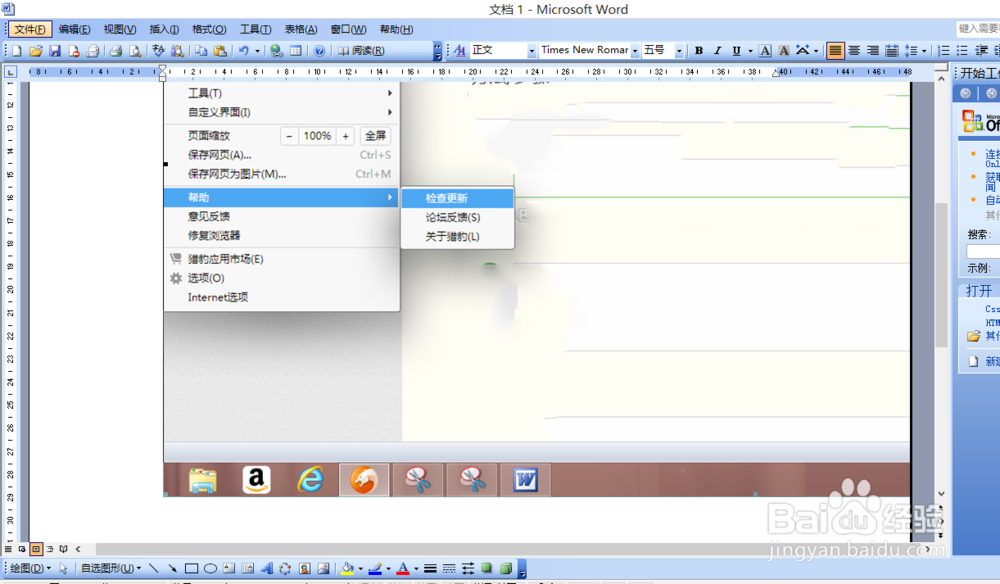Open the 插入 Insert menu
Screen dimensions: 1000x584
point(164,29)
